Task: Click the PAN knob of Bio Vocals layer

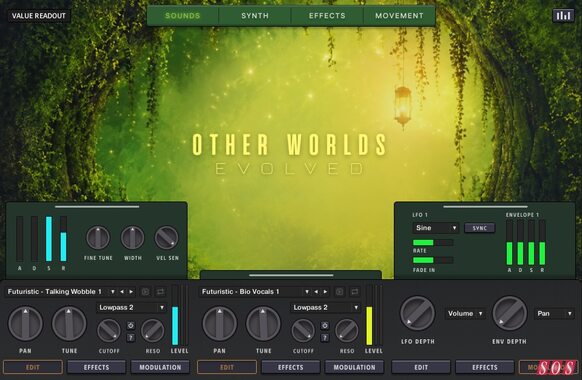Action: point(219,324)
